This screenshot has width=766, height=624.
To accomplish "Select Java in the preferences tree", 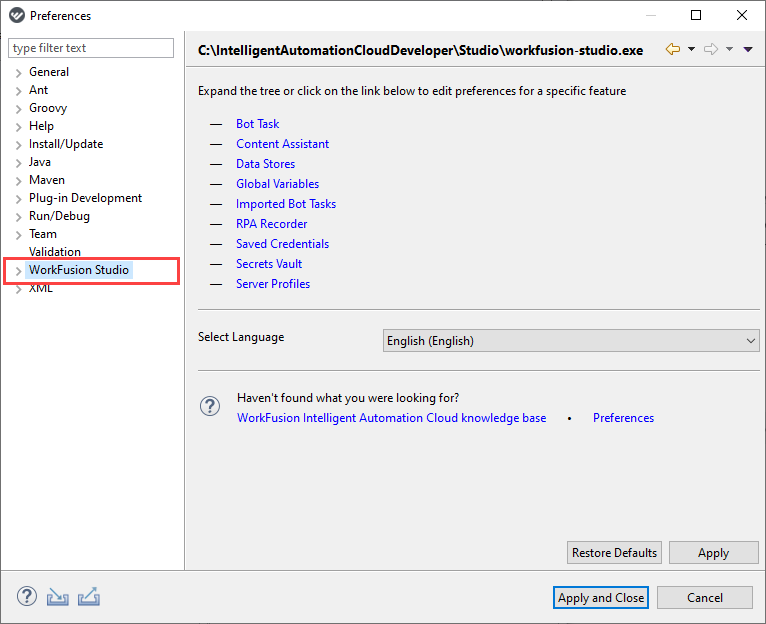I will coord(40,162).
